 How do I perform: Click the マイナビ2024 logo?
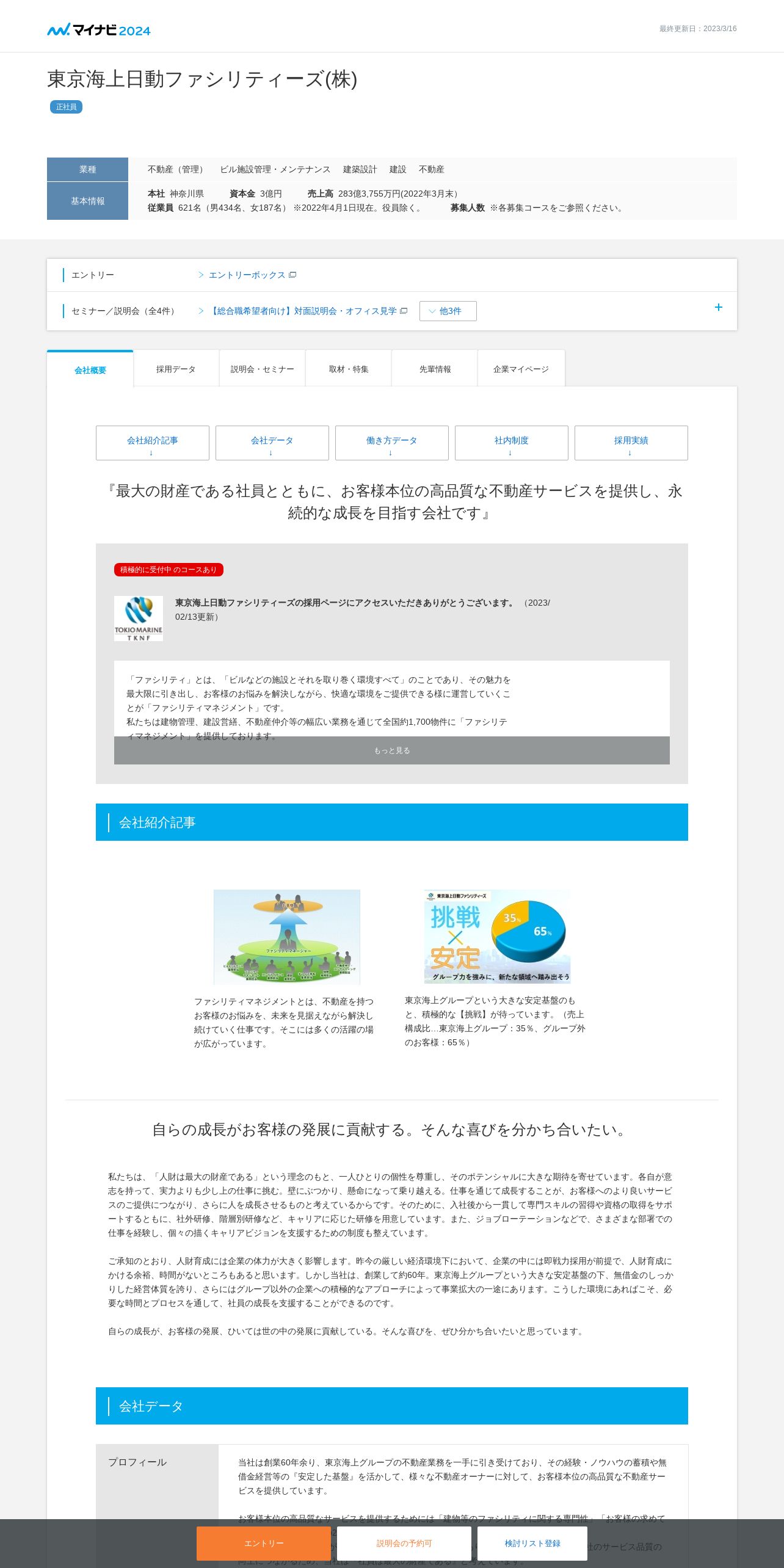click(x=99, y=30)
